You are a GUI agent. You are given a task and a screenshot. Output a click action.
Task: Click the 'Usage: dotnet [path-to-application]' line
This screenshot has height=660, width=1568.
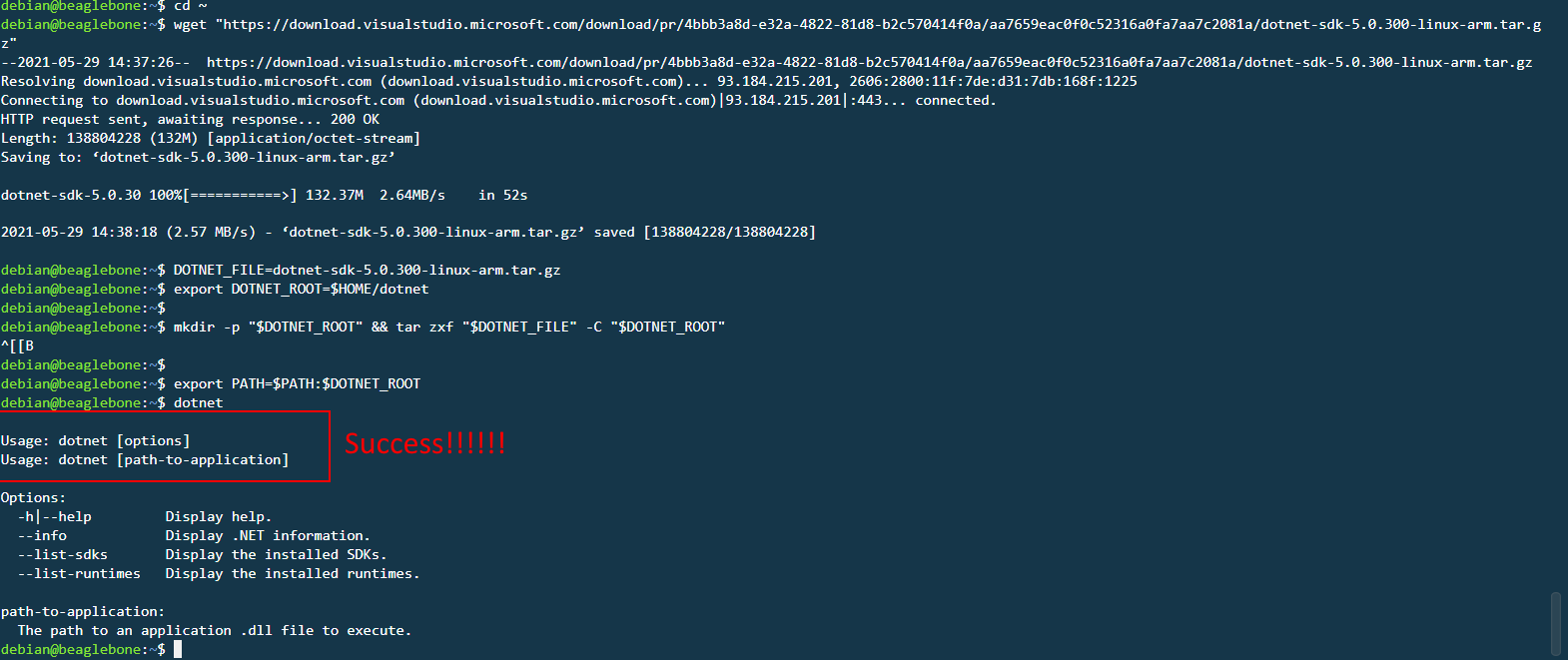pyautogui.click(x=145, y=459)
